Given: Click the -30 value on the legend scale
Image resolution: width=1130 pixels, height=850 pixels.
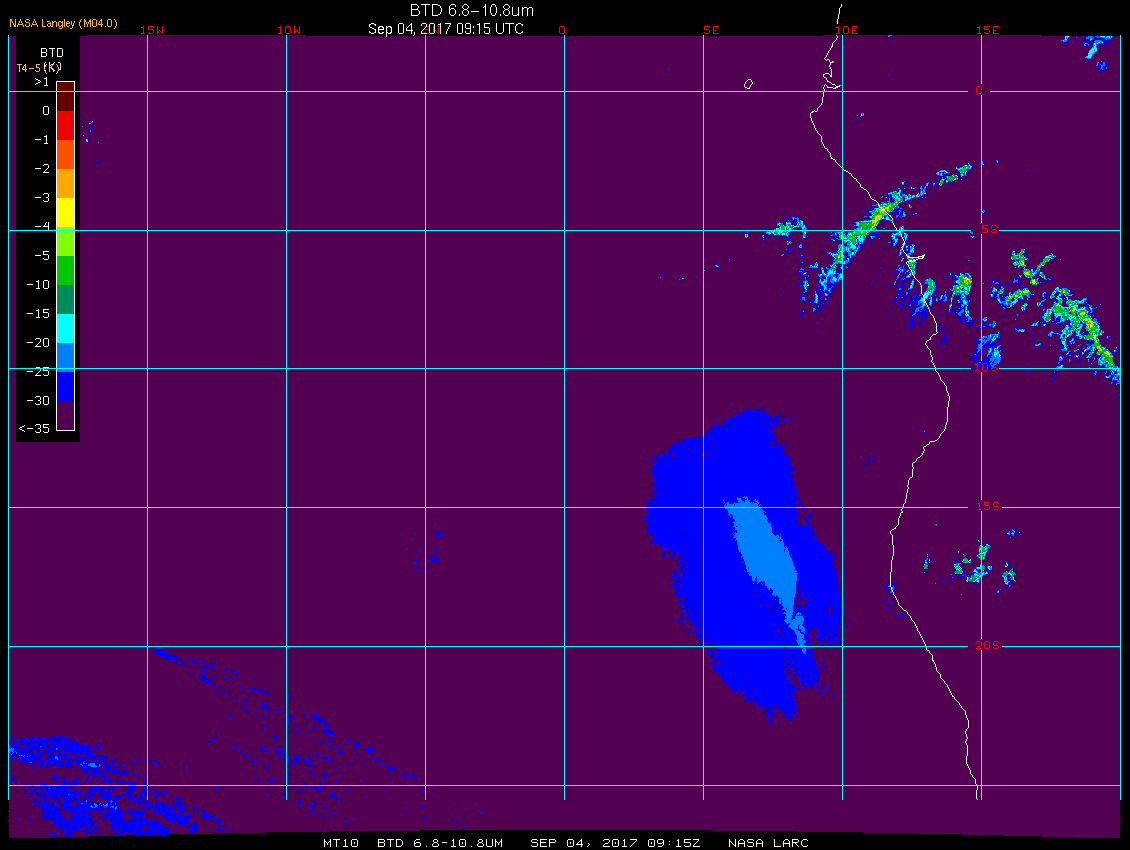Looking at the screenshot, I should [38, 401].
